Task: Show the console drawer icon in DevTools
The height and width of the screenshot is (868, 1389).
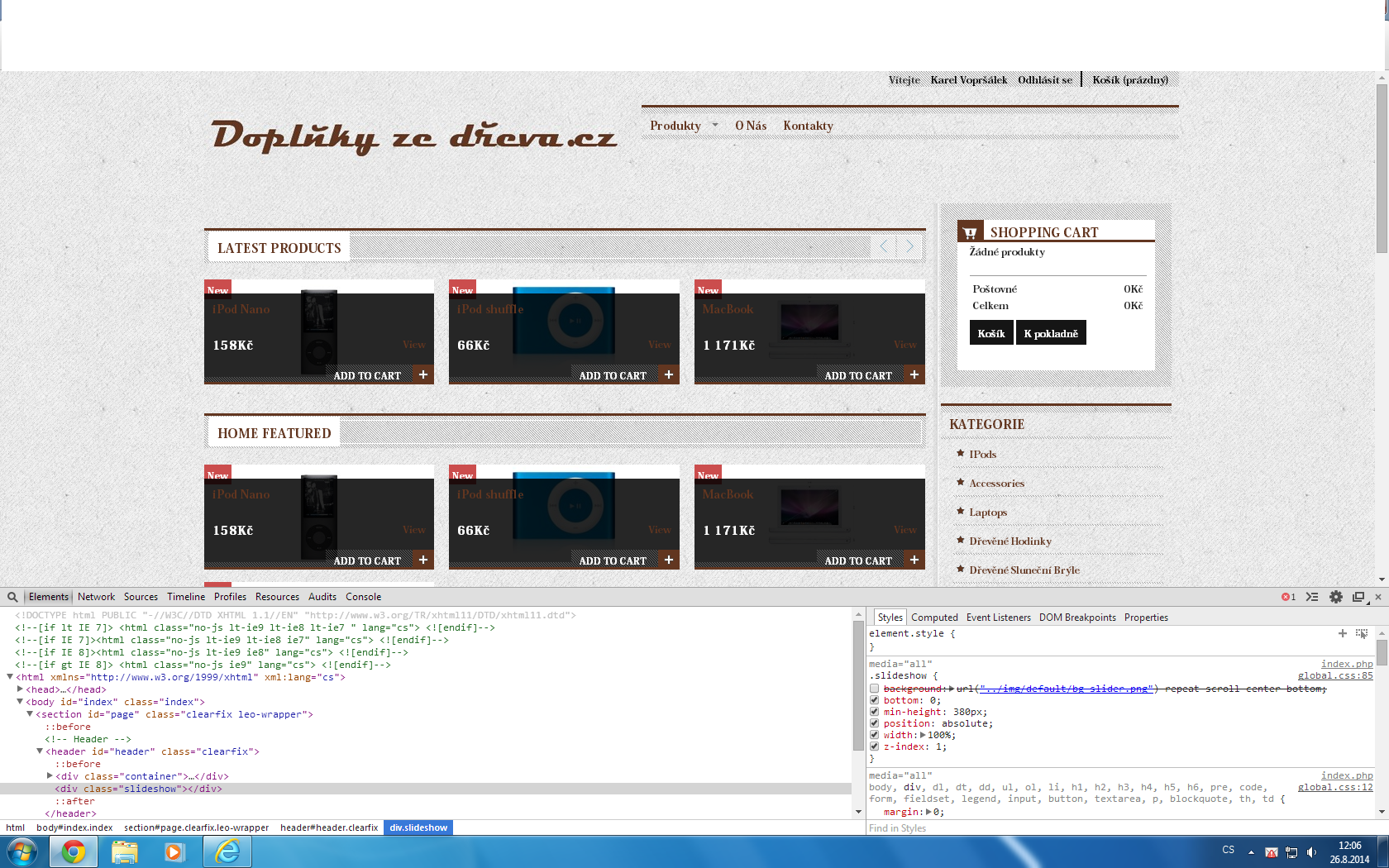Action: [1312, 597]
